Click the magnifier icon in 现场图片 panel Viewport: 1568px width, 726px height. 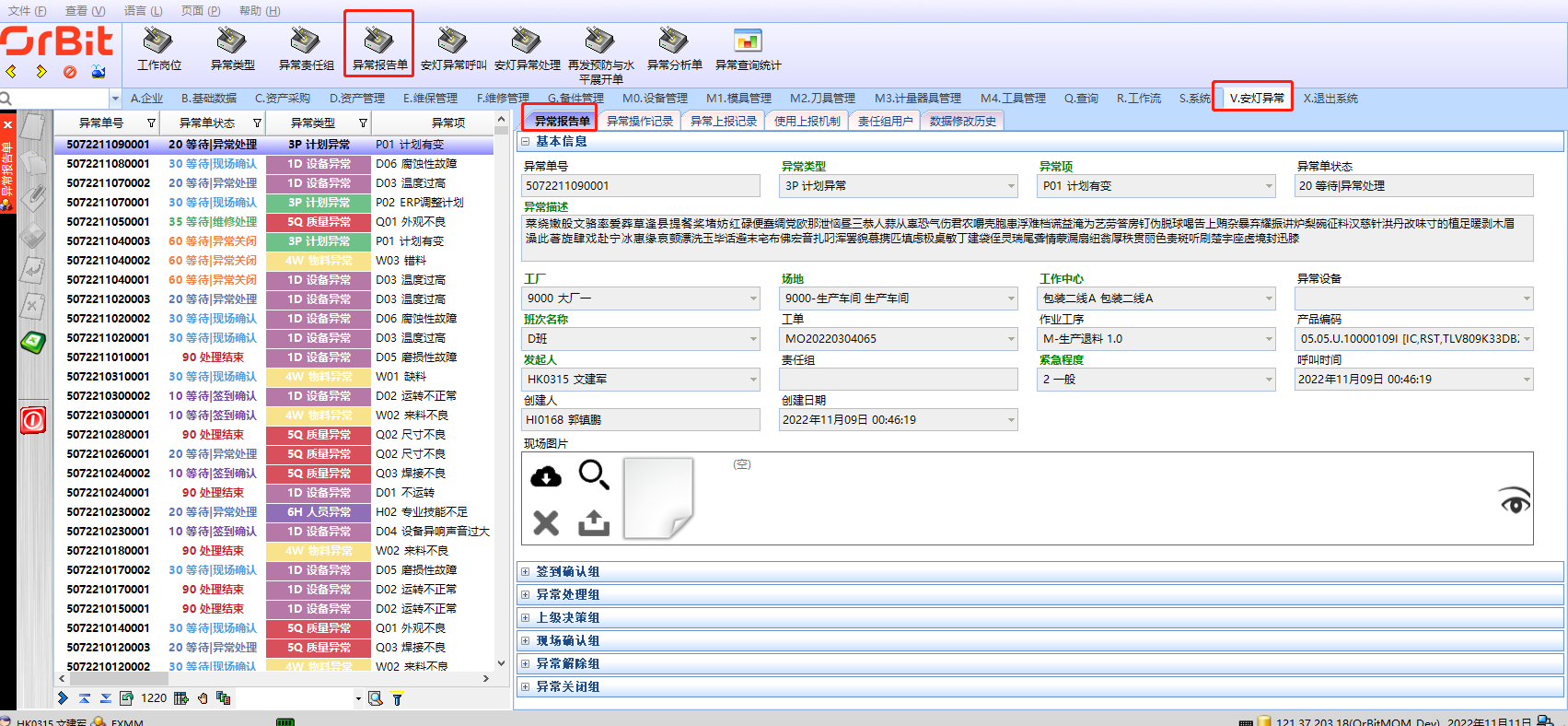594,475
